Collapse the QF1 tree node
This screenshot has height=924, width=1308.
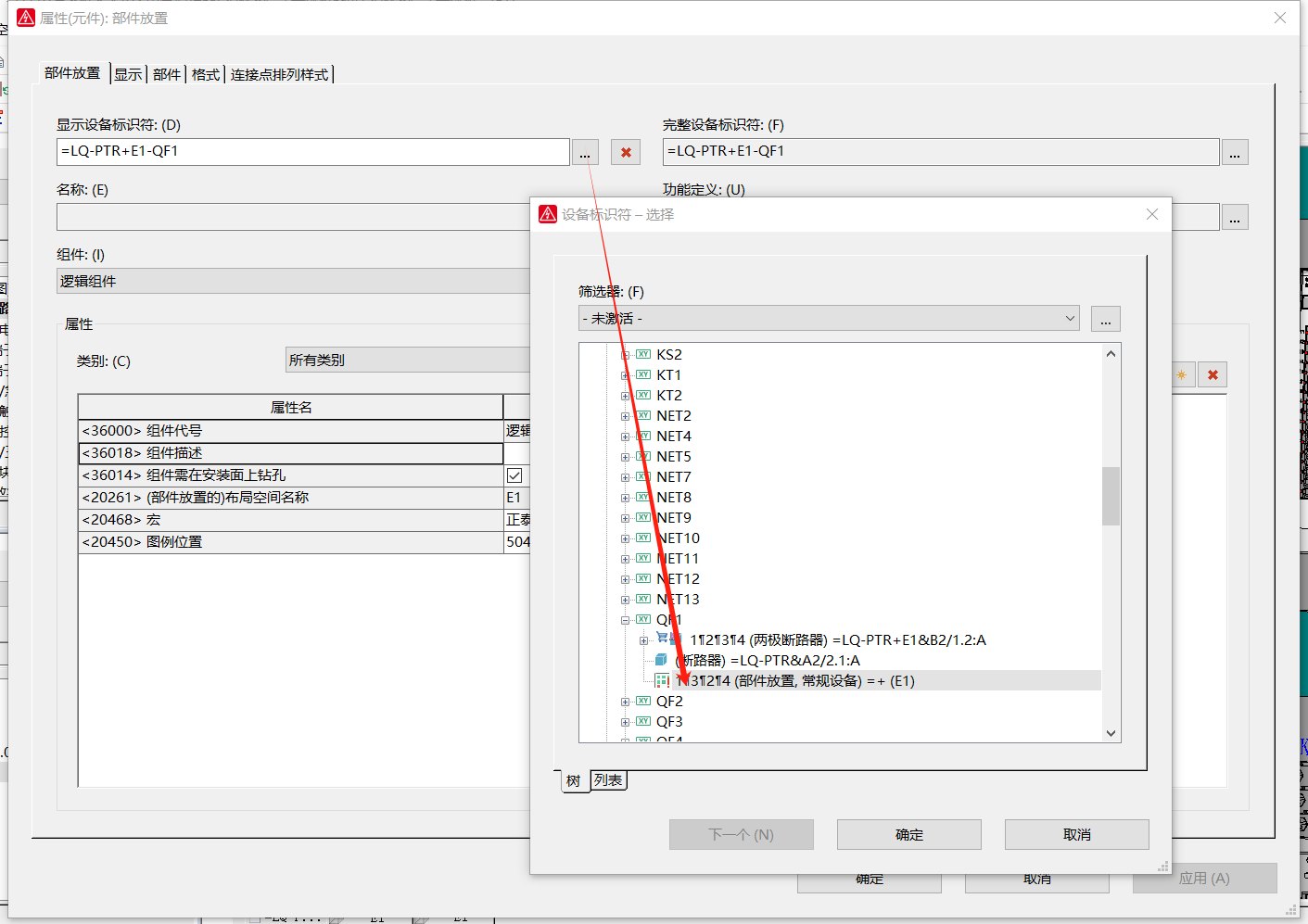click(625, 620)
